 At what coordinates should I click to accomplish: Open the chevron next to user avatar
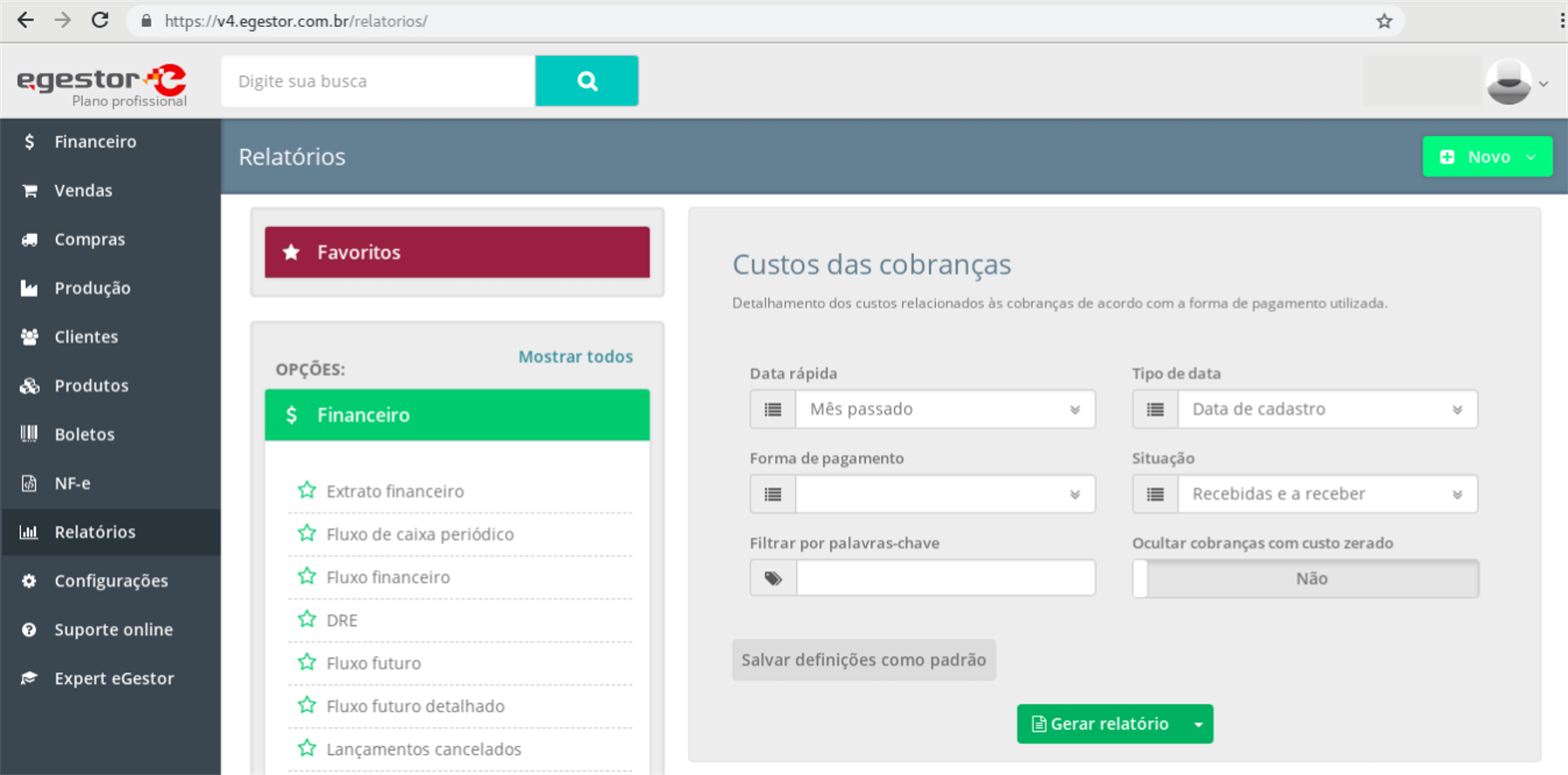point(1544,84)
